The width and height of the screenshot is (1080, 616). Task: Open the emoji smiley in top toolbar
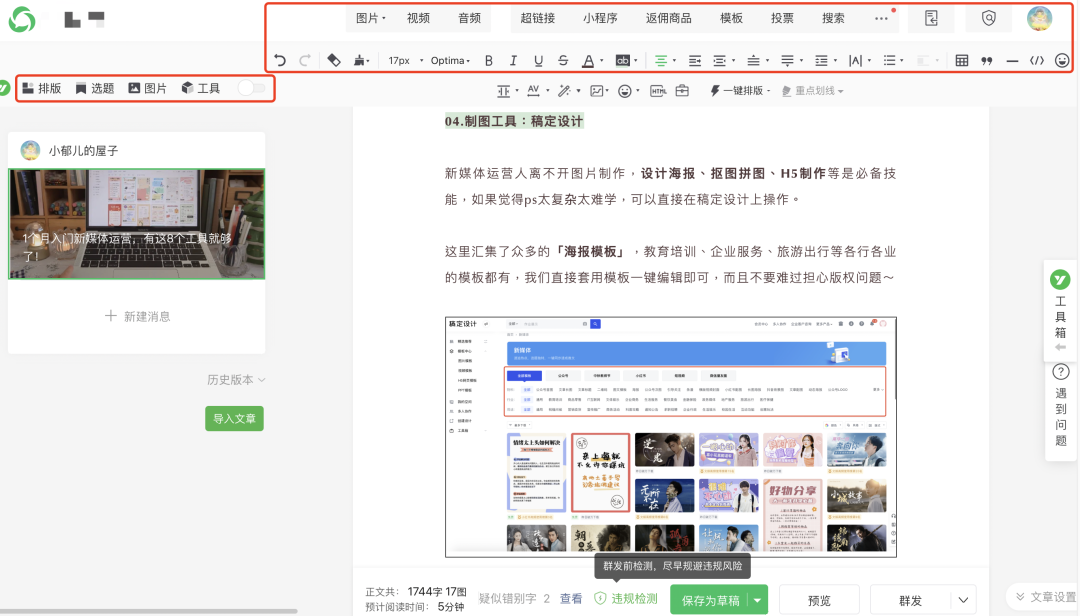[1062, 61]
